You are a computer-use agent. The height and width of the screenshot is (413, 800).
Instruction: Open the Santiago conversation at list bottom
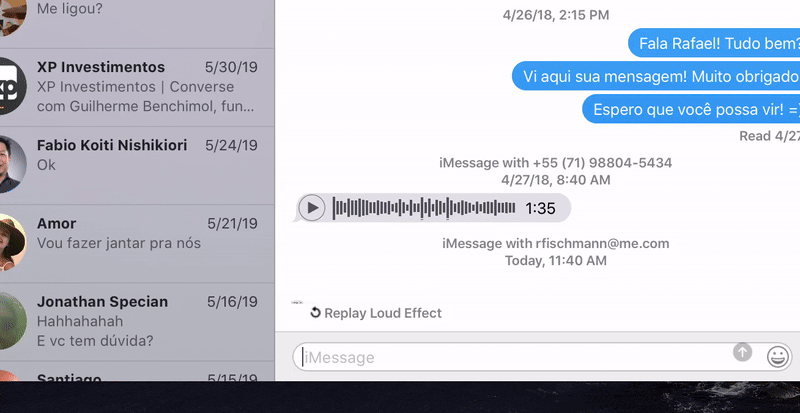pos(137,371)
